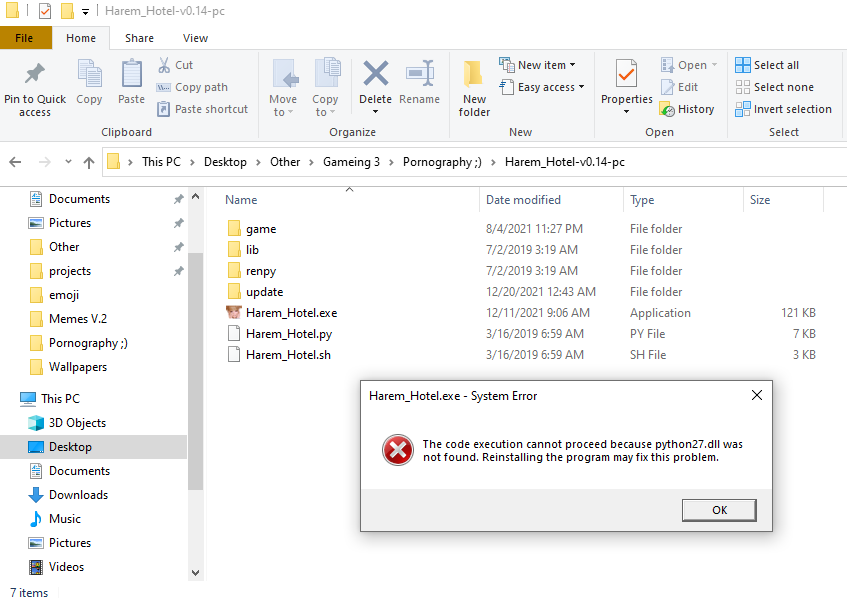Click the Properties checkmark icon
Image resolution: width=847 pixels, height=599 pixels.
tap(627, 73)
